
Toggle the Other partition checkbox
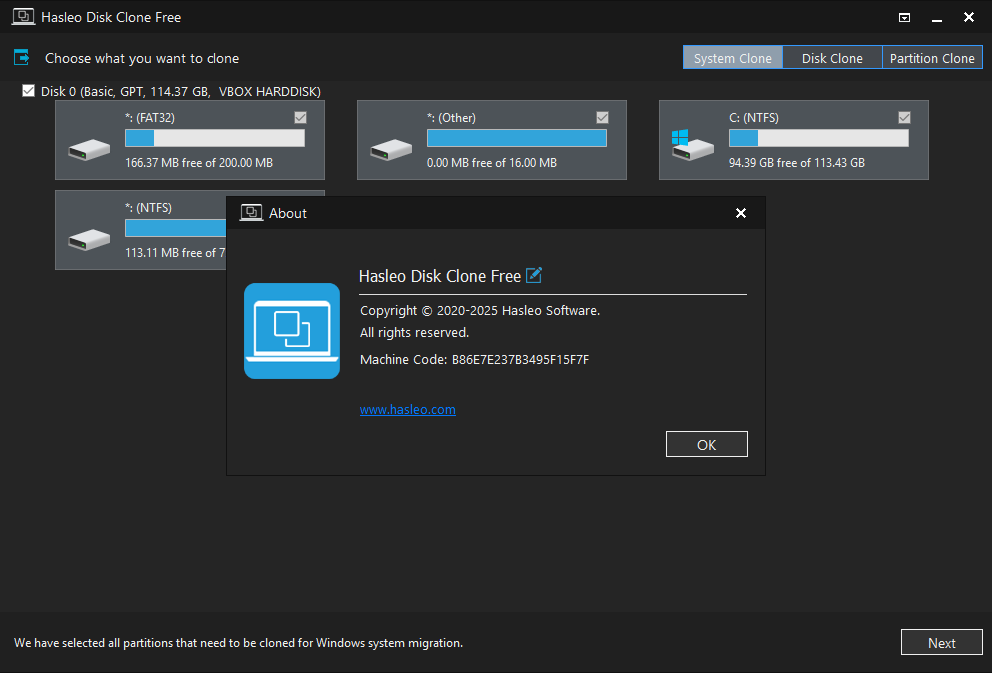(x=602, y=117)
